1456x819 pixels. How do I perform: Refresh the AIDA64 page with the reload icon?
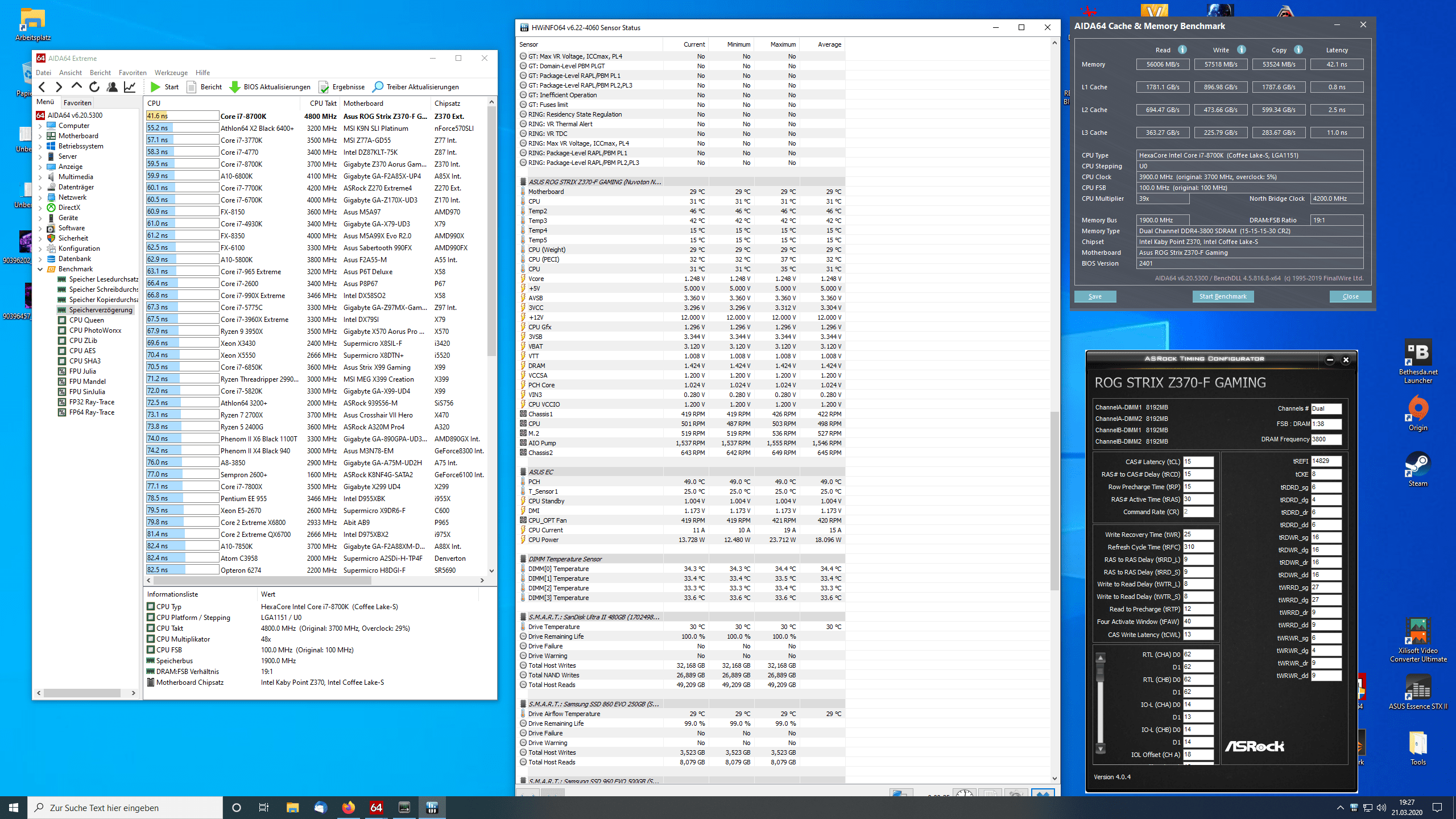pyautogui.click(x=94, y=86)
